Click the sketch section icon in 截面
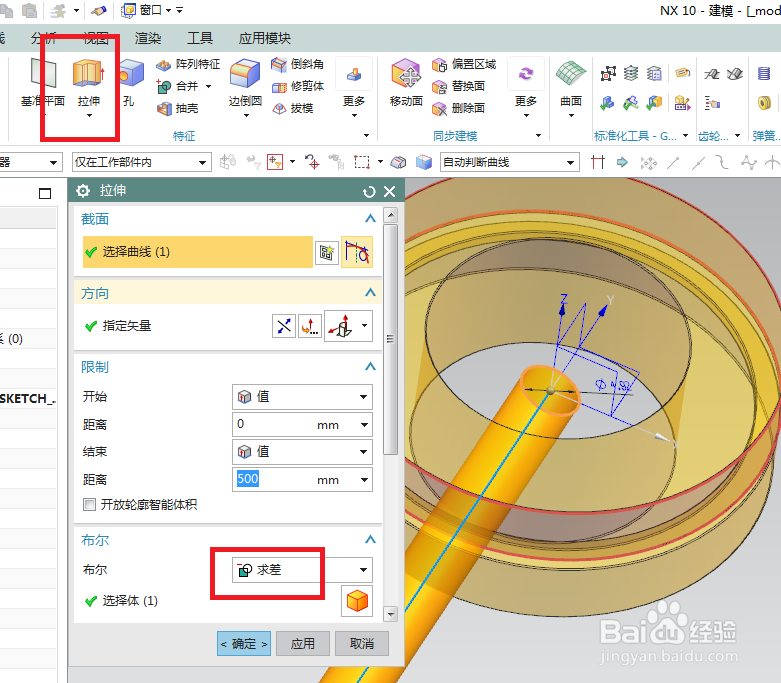 [327, 253]
